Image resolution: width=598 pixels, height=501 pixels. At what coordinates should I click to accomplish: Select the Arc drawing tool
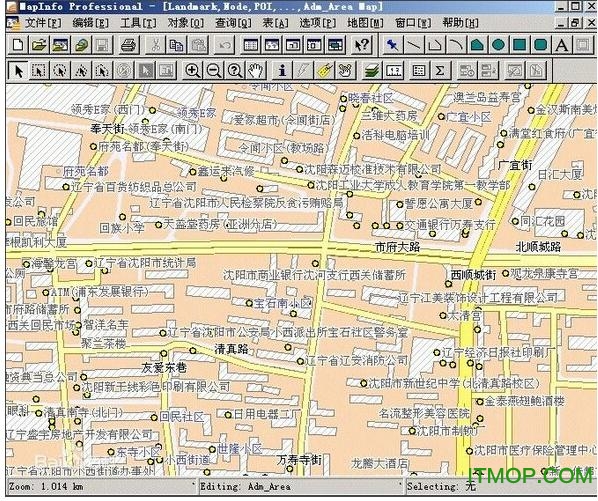(x=456, y=45)
